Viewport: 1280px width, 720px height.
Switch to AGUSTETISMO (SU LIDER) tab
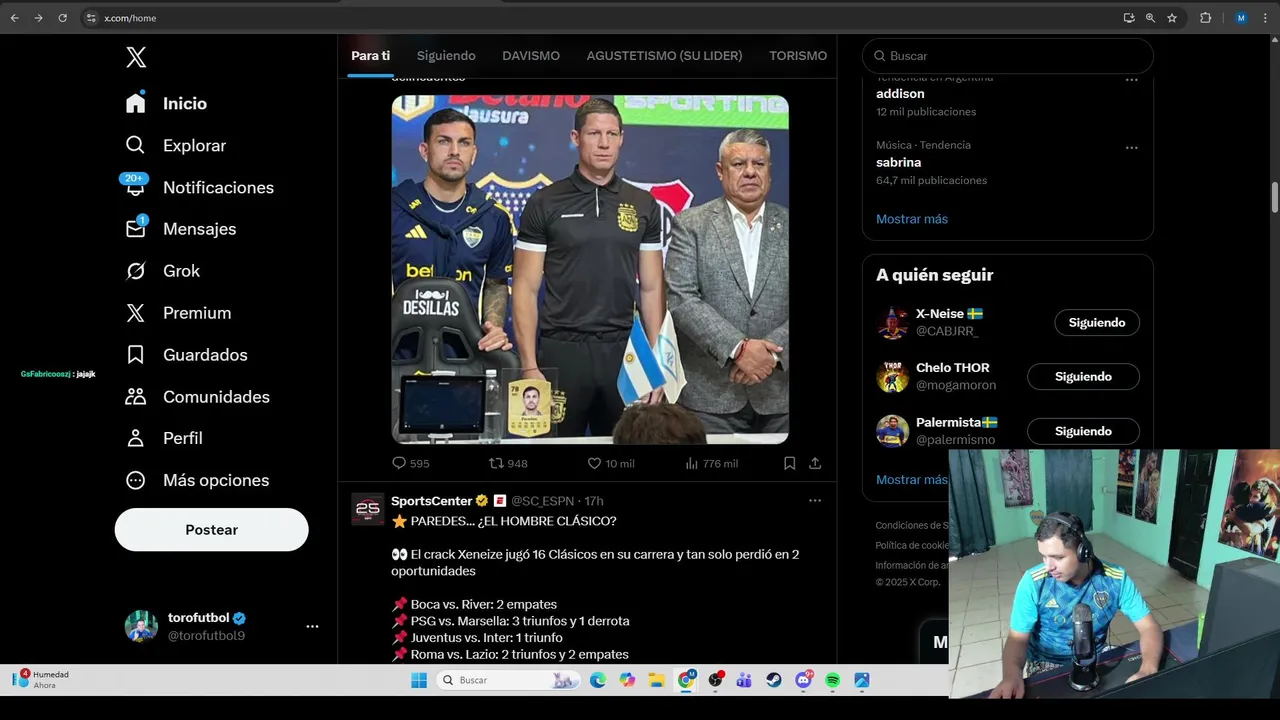pyautogui.click(x=664, y=56)
